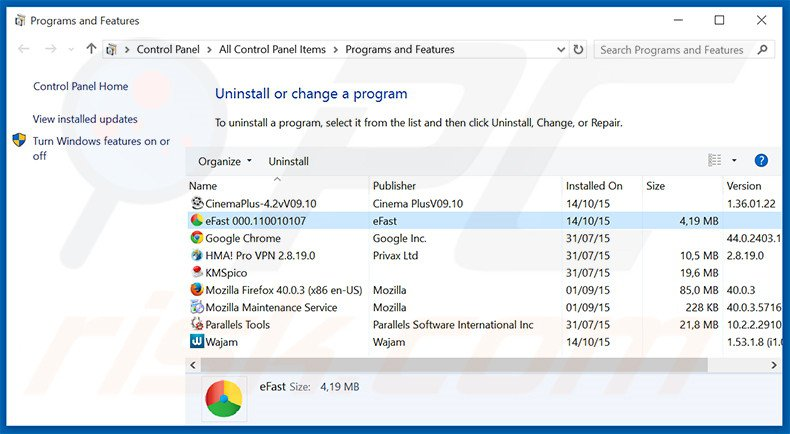Click the Up directory arrow icon
The image size is (790, 434).
click(92, 49)
